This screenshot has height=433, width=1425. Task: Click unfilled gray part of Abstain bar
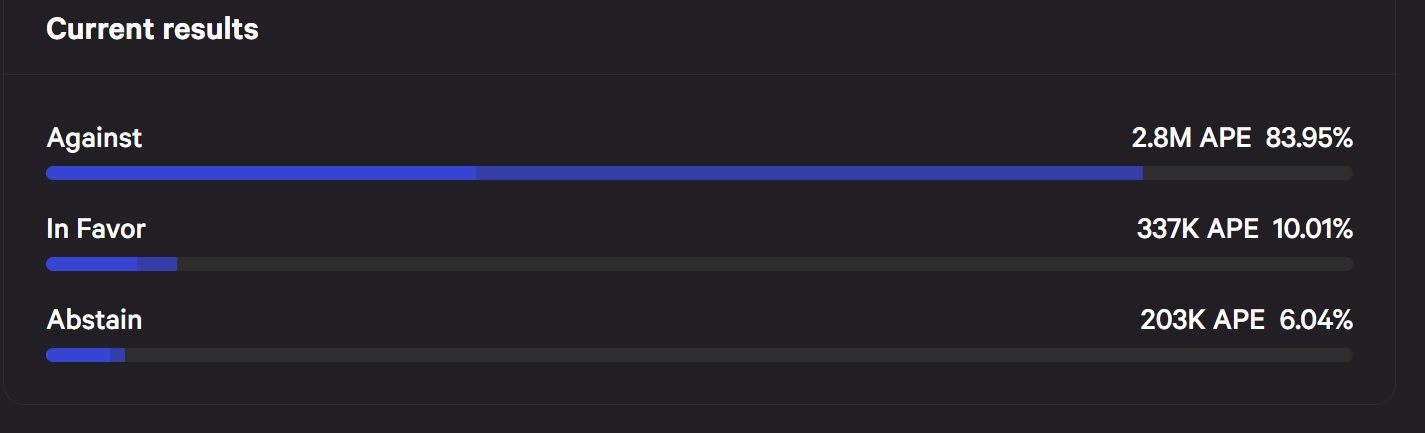[739, 355]
